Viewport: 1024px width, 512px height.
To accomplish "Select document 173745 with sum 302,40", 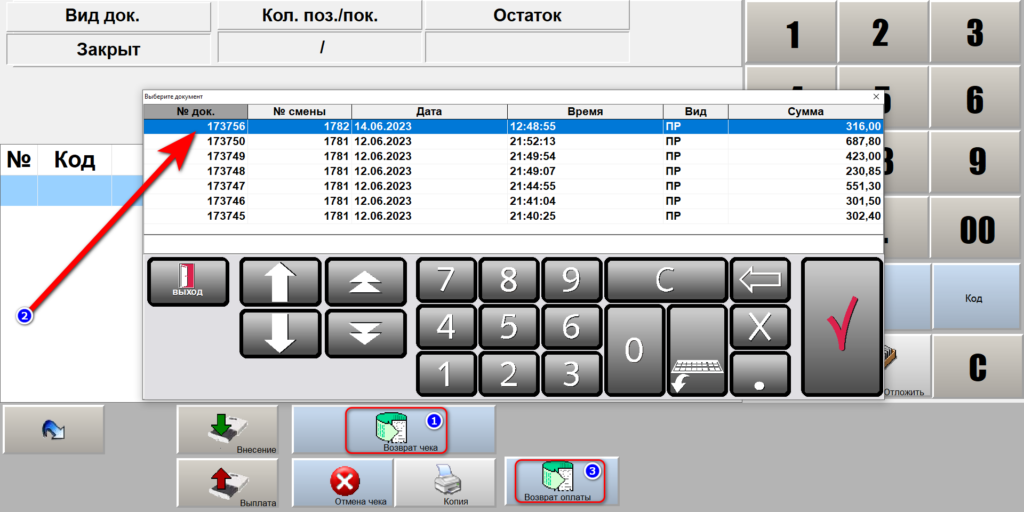I will [x=512, y=216].
